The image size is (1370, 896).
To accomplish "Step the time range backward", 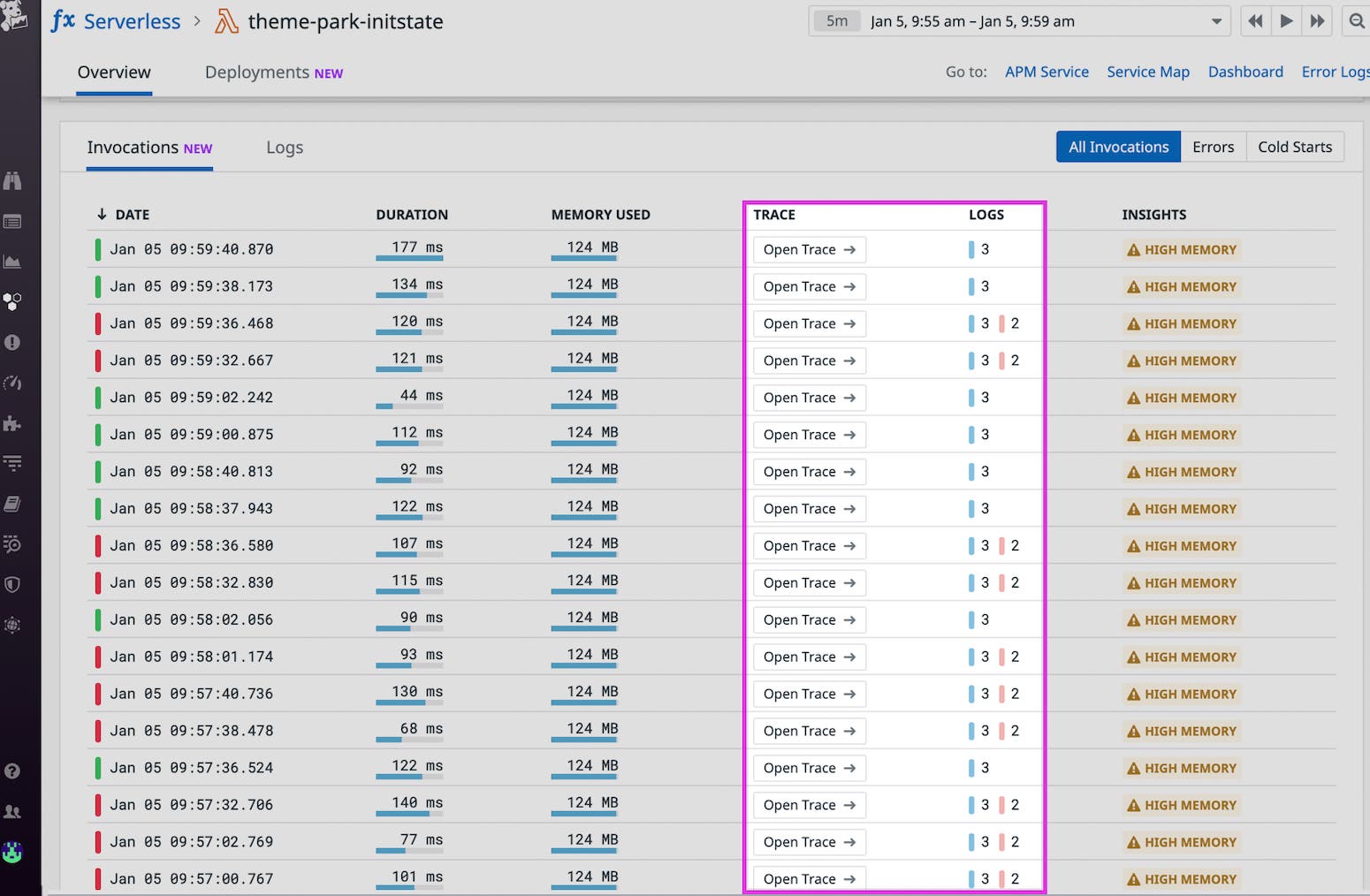I will point(1254,21).
